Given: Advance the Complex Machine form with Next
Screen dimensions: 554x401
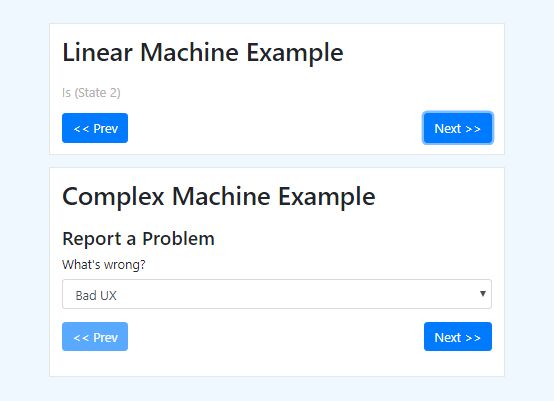Looking at the screenshot, I should tap(458, 337).
